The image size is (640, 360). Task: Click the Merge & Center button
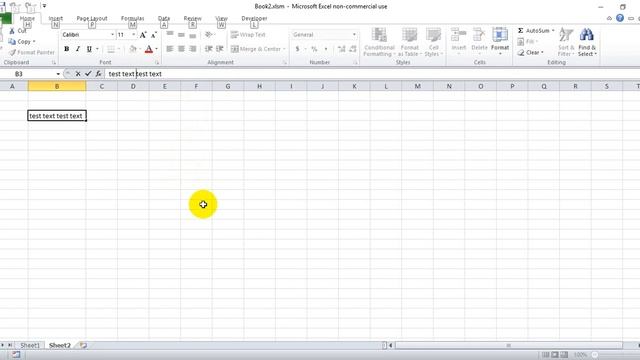click(256, 49)
